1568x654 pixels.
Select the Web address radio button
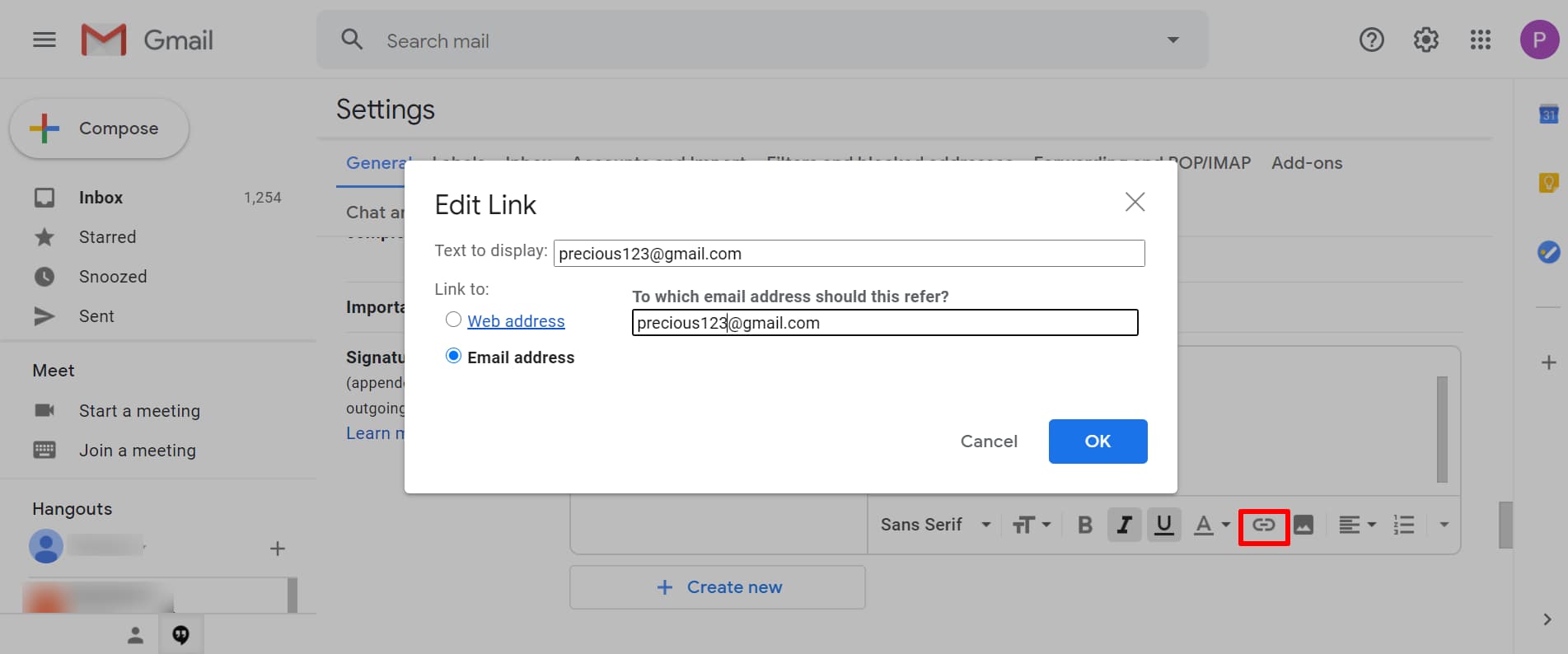[x=453, y=320]
